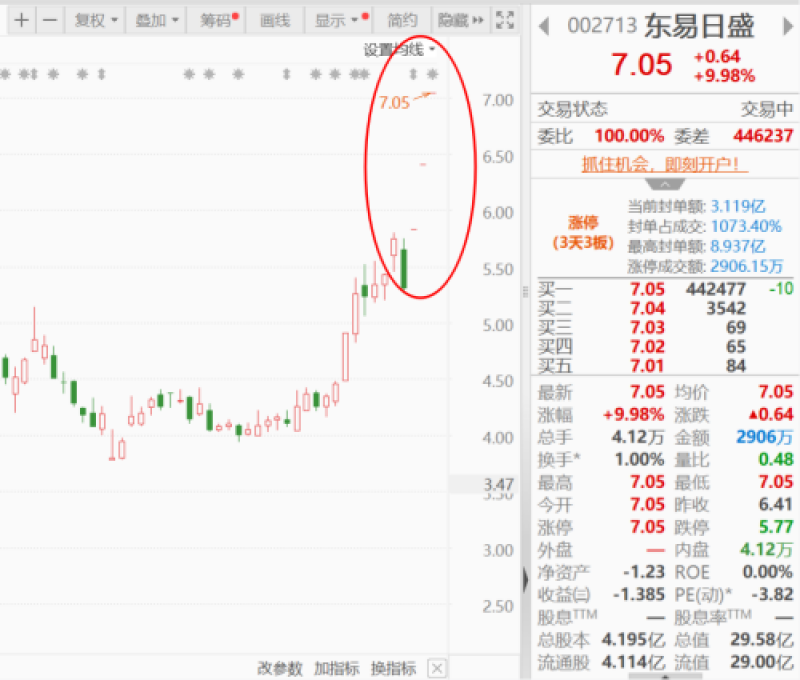Zoom out the chart with the minus icon
The image size is (800, 680).
(x=50, y=20)
